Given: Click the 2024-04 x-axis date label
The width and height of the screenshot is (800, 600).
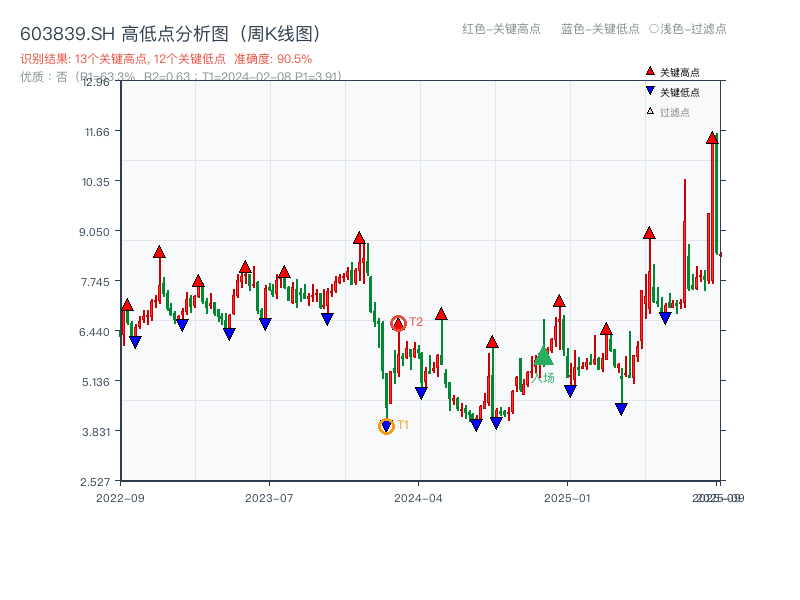Looking at the screenshot, I should [x=418, y=498].
